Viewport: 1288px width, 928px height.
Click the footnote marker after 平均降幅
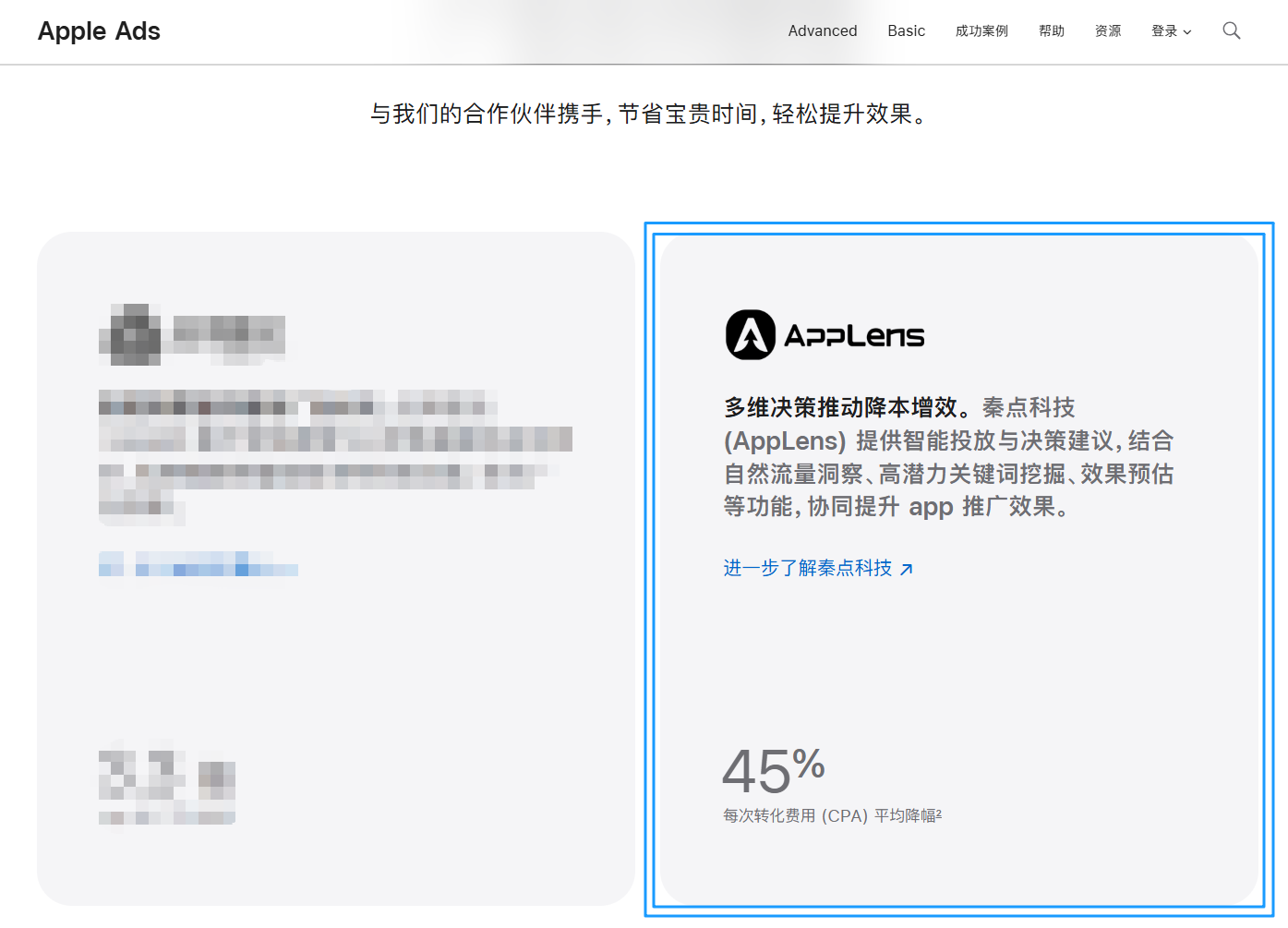click(941, 813)
